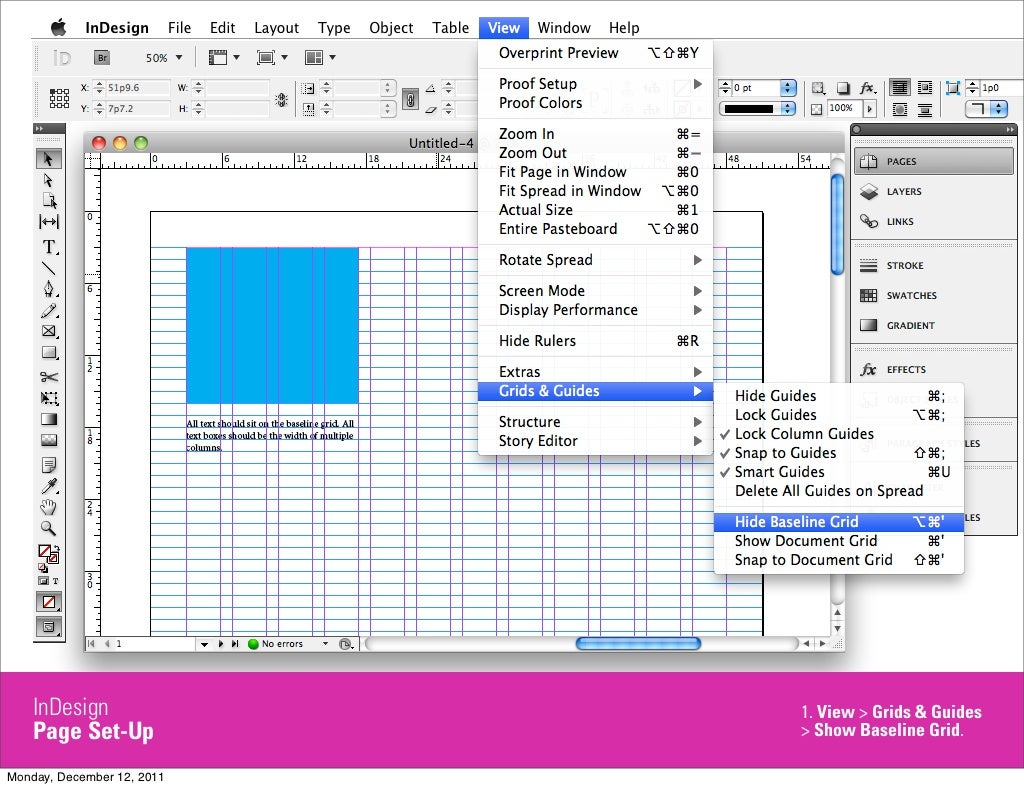Expand the Display Performance submenu

click(x=595, y=309)
